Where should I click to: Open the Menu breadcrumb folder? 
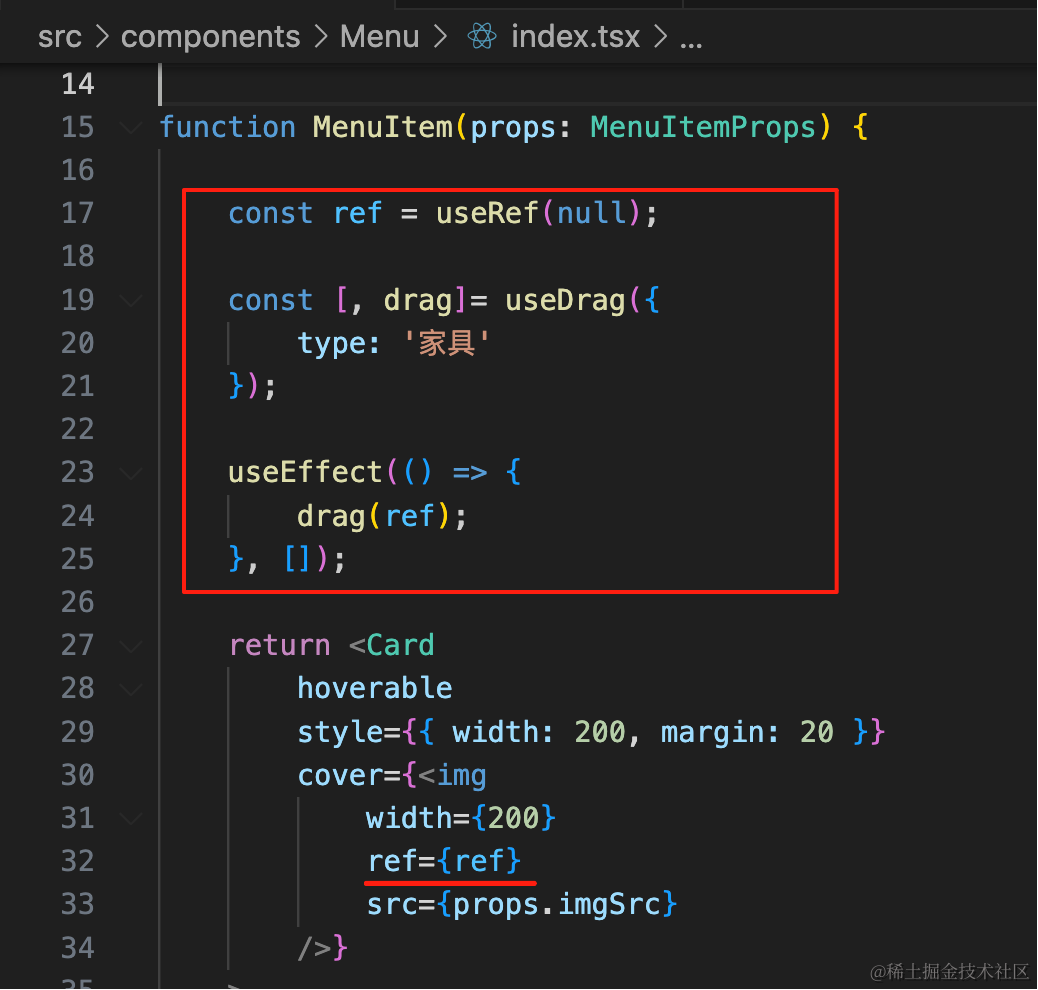point(379,36)
